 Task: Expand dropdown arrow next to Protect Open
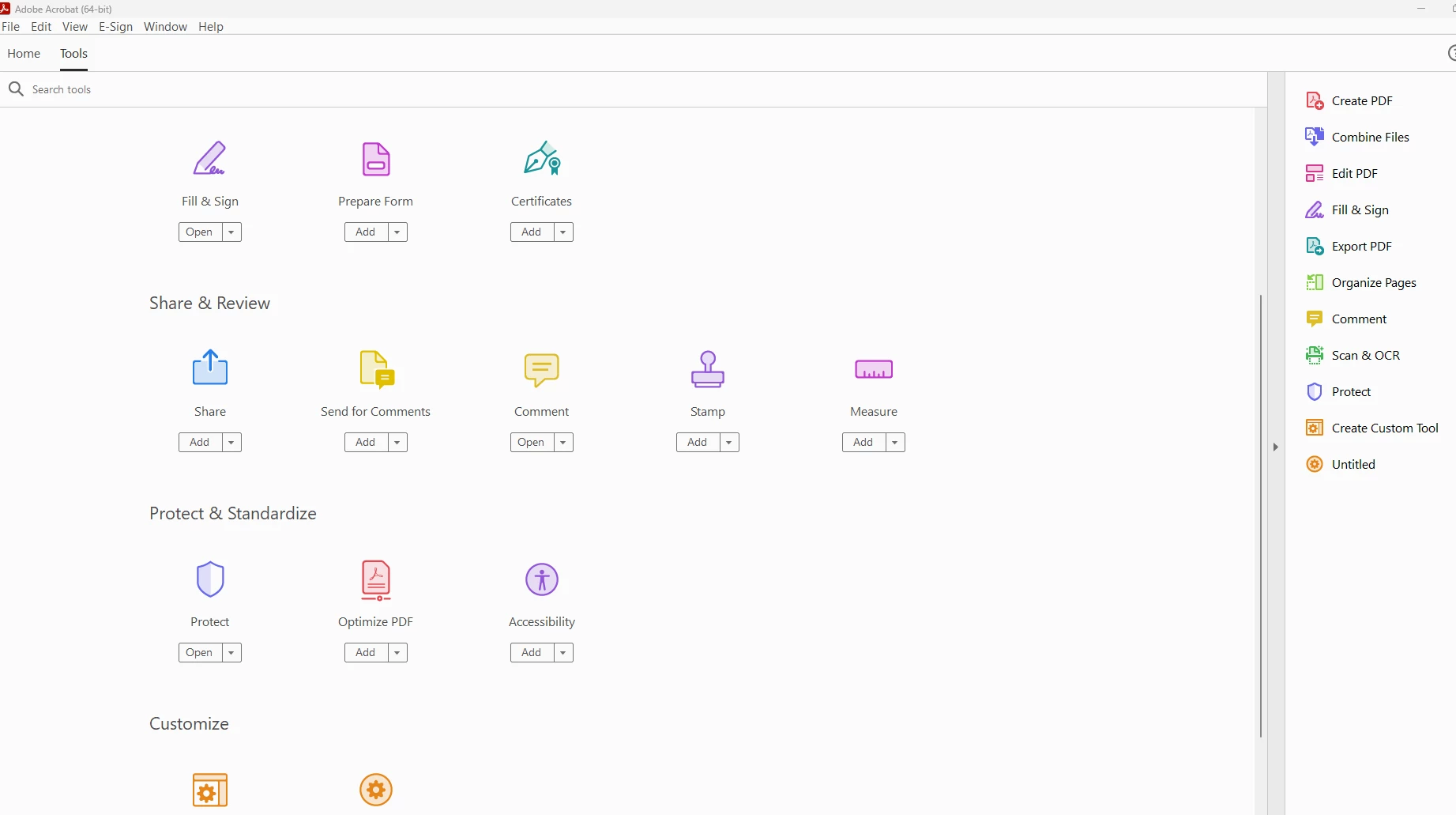[x=231, y=653]
